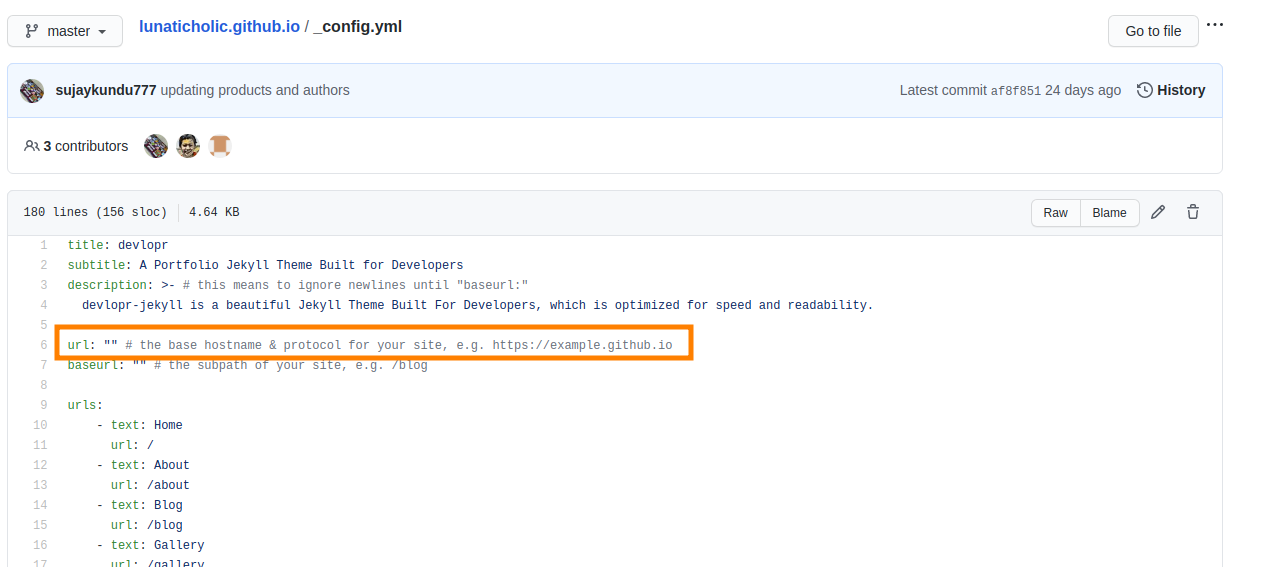This screenshot has width=1263, height=567.
Task: Click line number 13
Action: (x=40, y=485)
